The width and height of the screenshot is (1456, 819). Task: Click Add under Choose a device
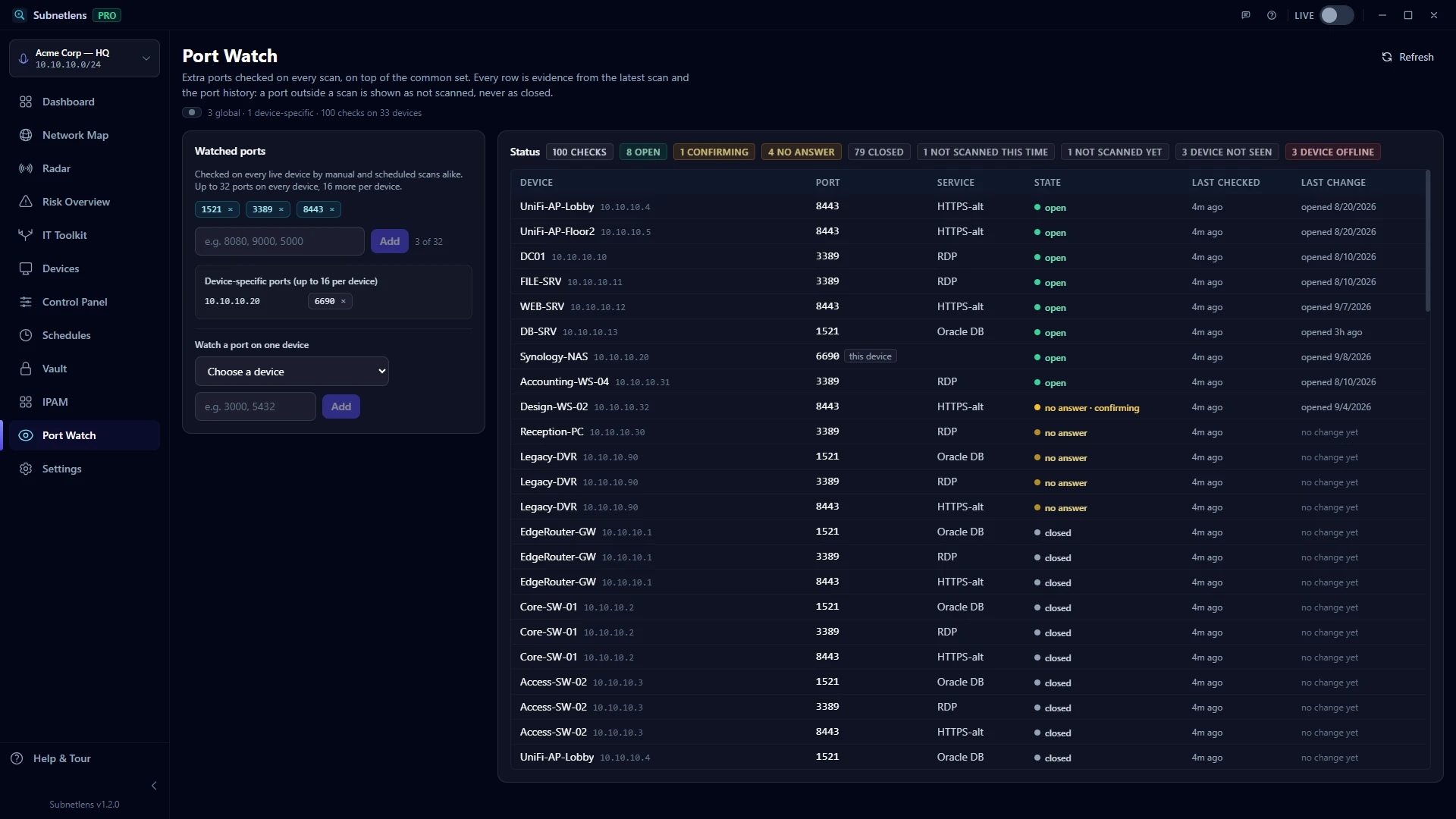(x=341, y=406)
